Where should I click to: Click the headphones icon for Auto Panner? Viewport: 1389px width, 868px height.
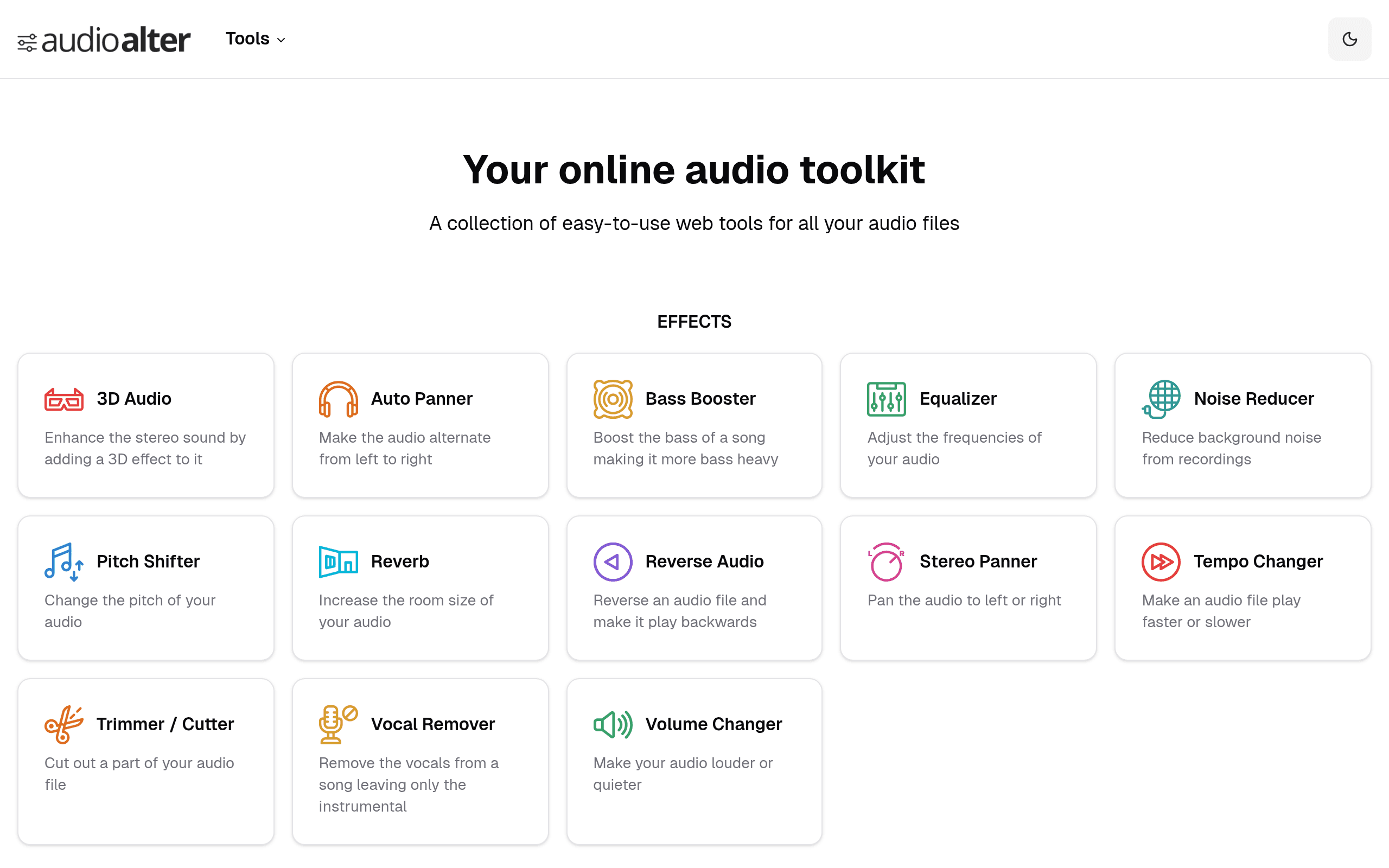pos(338,399)
